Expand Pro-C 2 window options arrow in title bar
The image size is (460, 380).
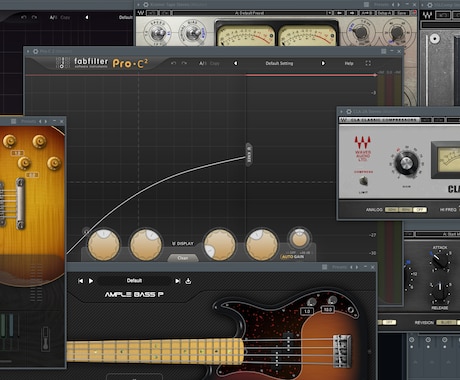click(x=28, y=51)
